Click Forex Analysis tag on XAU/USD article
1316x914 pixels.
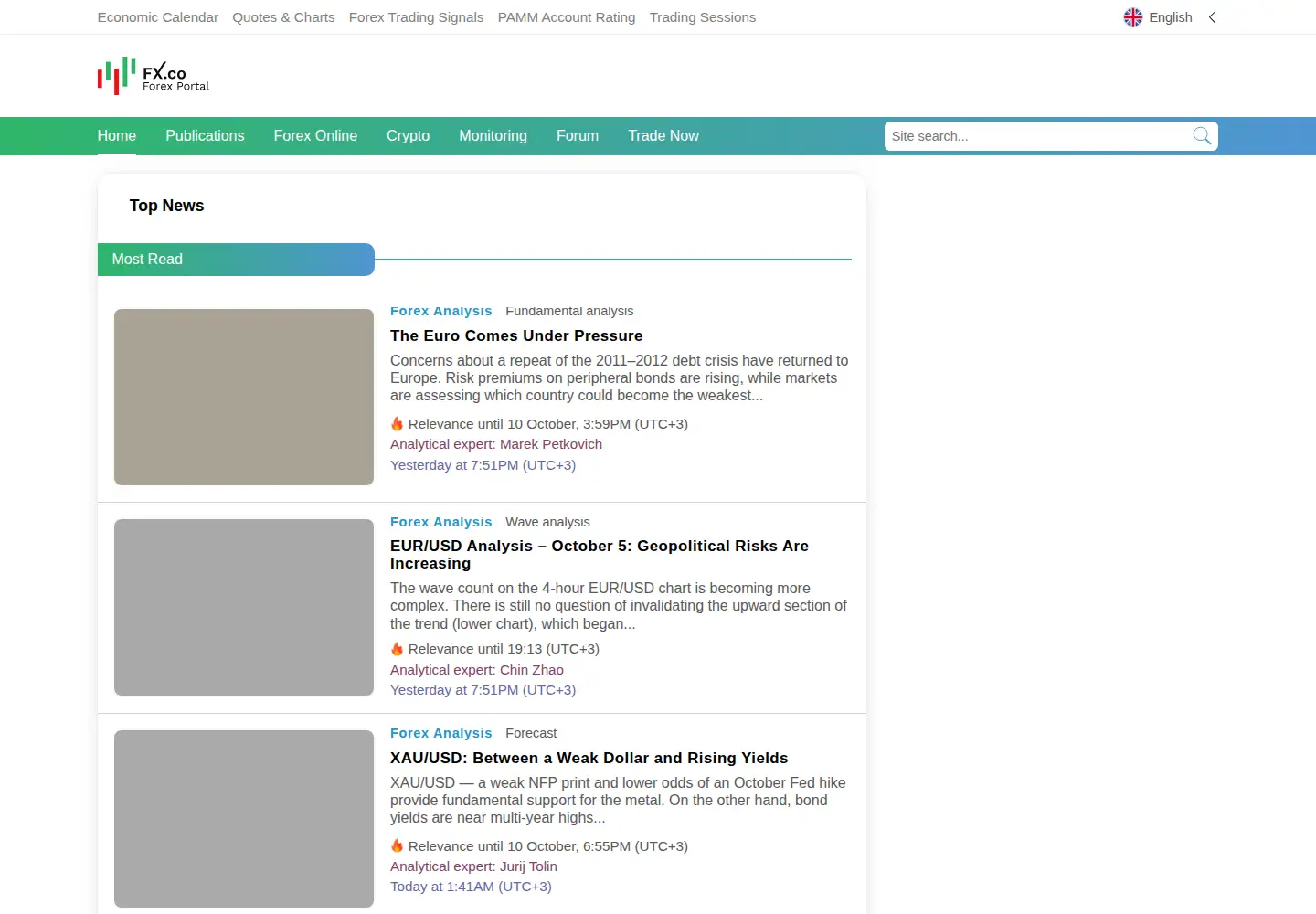(440, 733)
